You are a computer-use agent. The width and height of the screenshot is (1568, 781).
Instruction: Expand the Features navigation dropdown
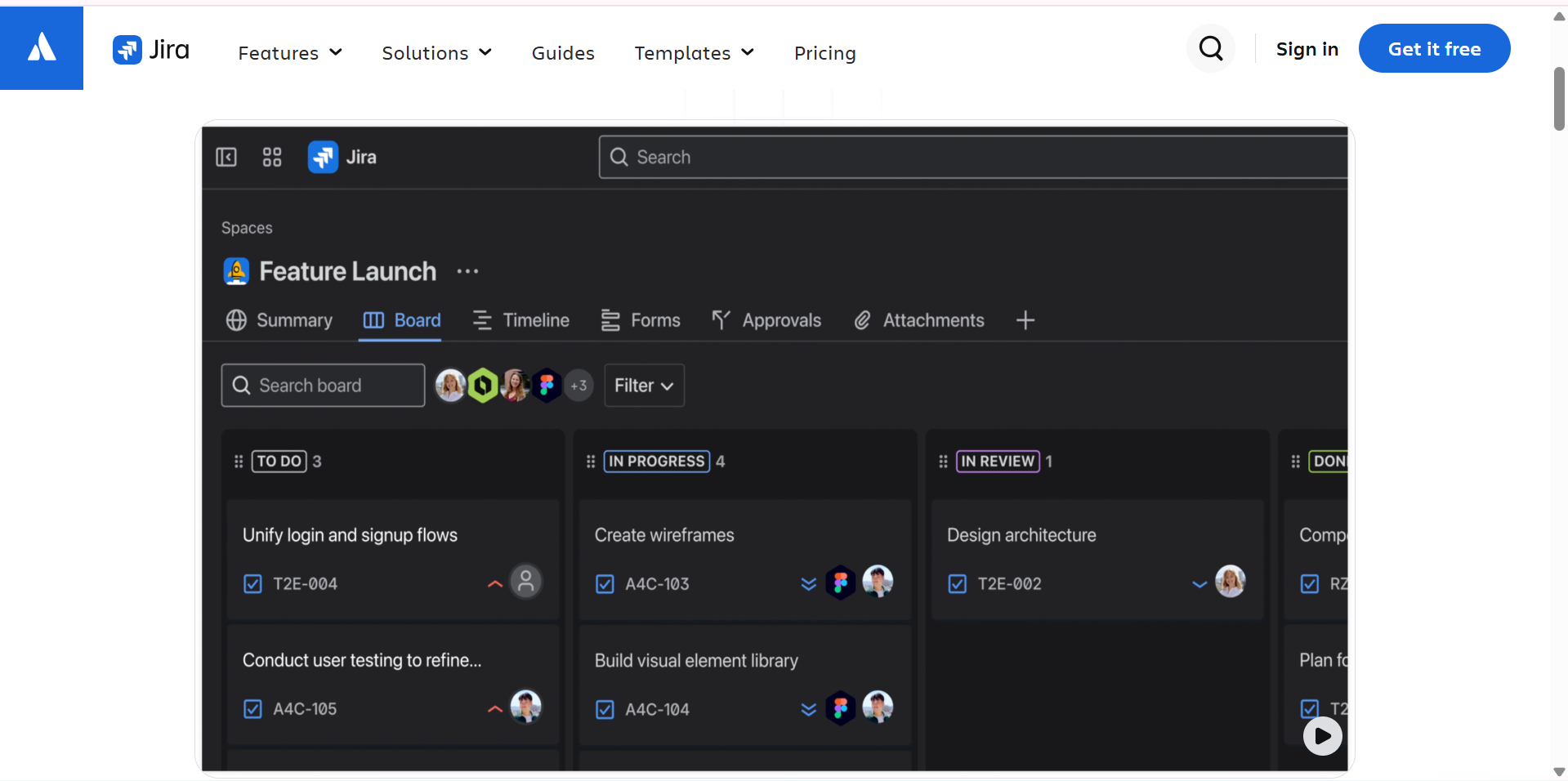(x=290, y=53)
